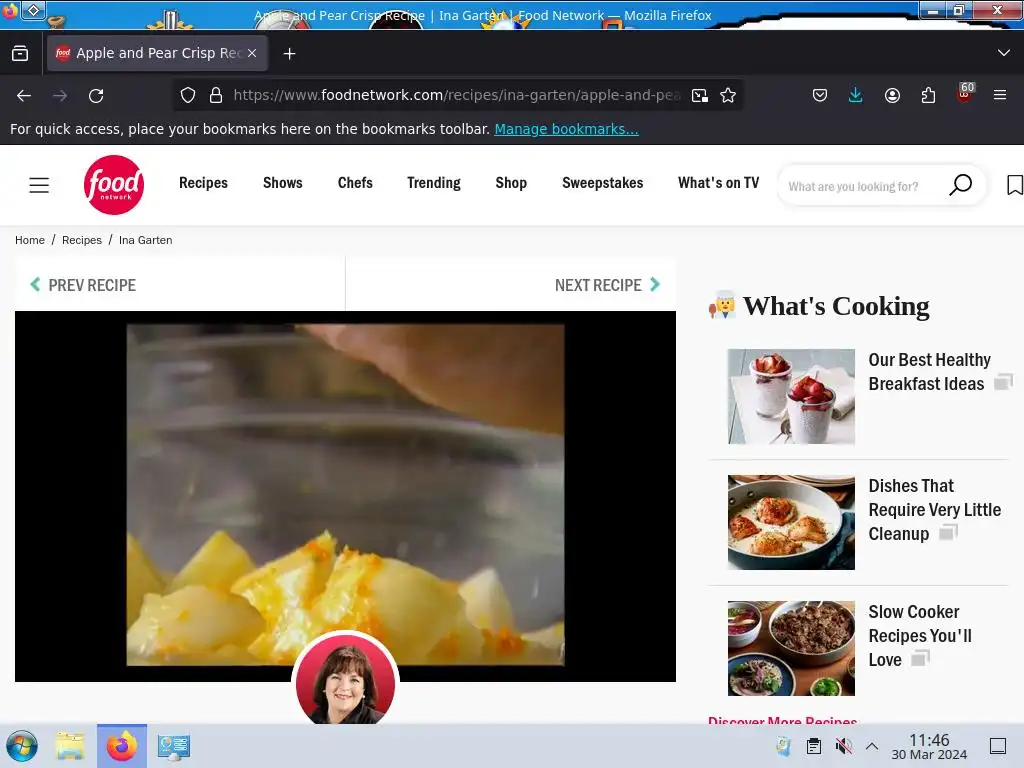Go to the Home breadcrumb link

pyautogui.click(x=30, y=240)
